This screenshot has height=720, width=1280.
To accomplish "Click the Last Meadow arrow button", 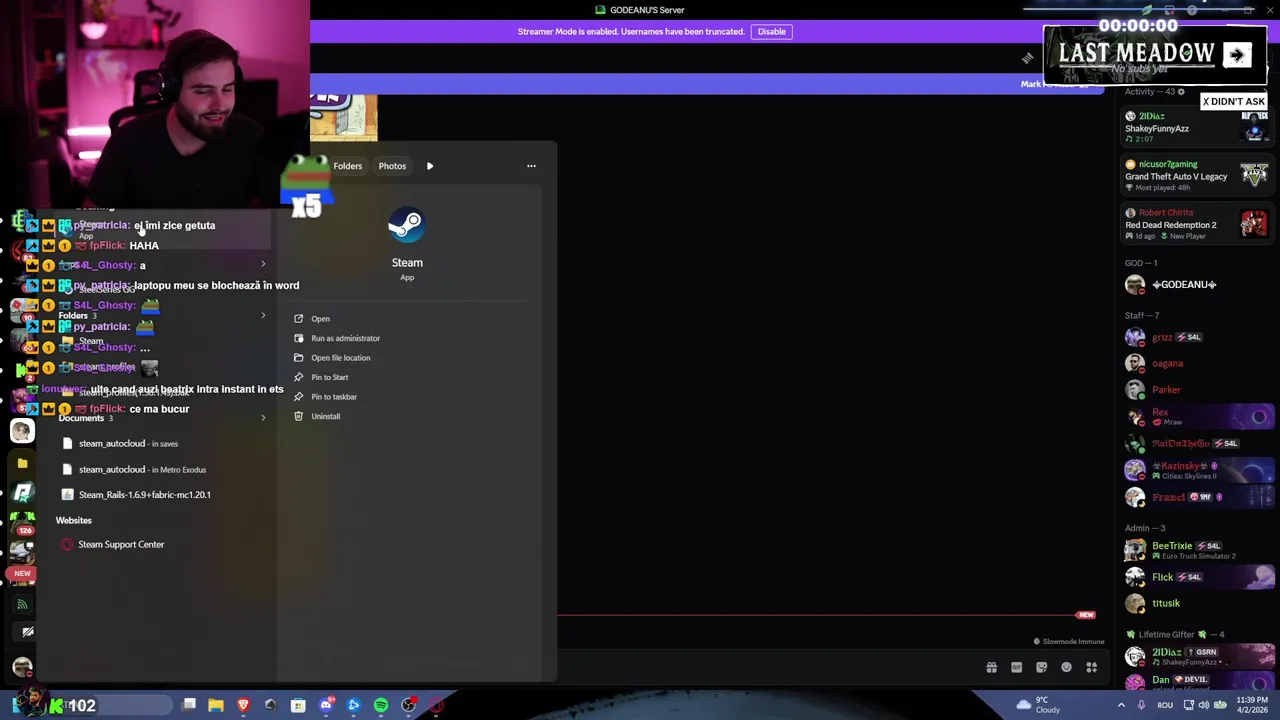I will point(1237,55).
